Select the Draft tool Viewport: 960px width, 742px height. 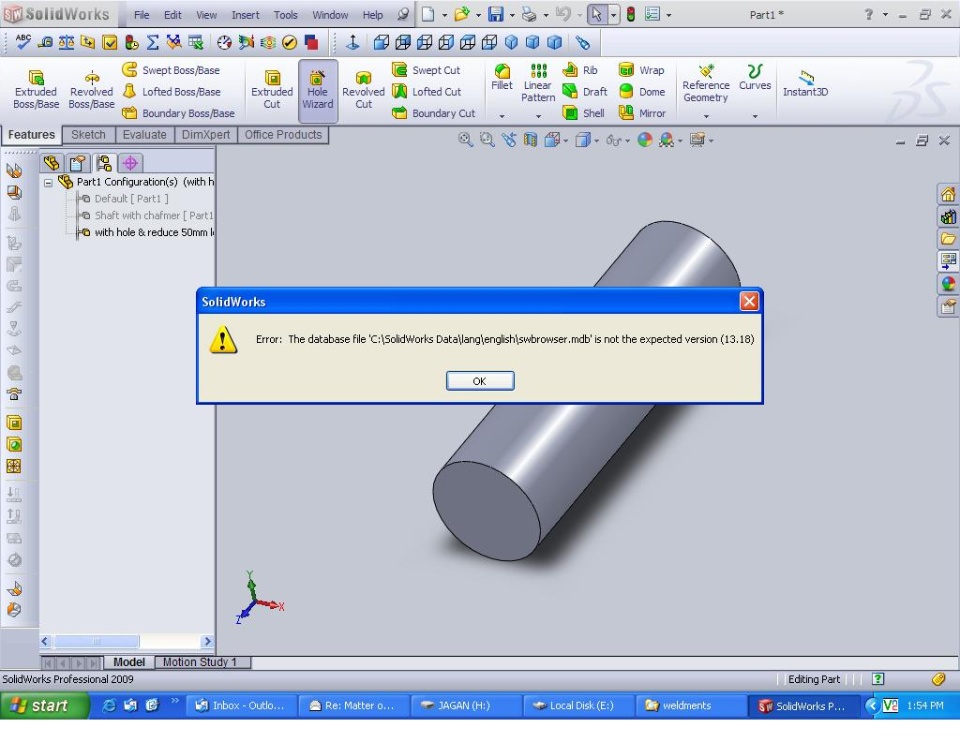click(585, 92)
